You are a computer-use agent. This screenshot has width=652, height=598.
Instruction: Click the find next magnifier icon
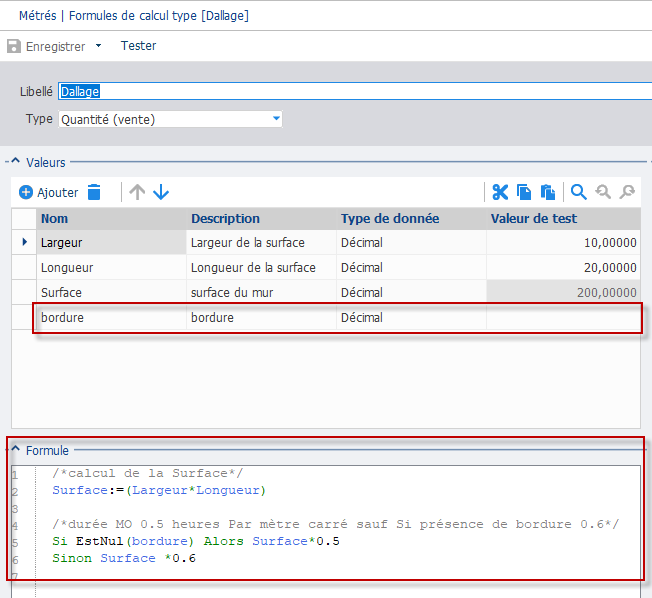tap(627, 192)
